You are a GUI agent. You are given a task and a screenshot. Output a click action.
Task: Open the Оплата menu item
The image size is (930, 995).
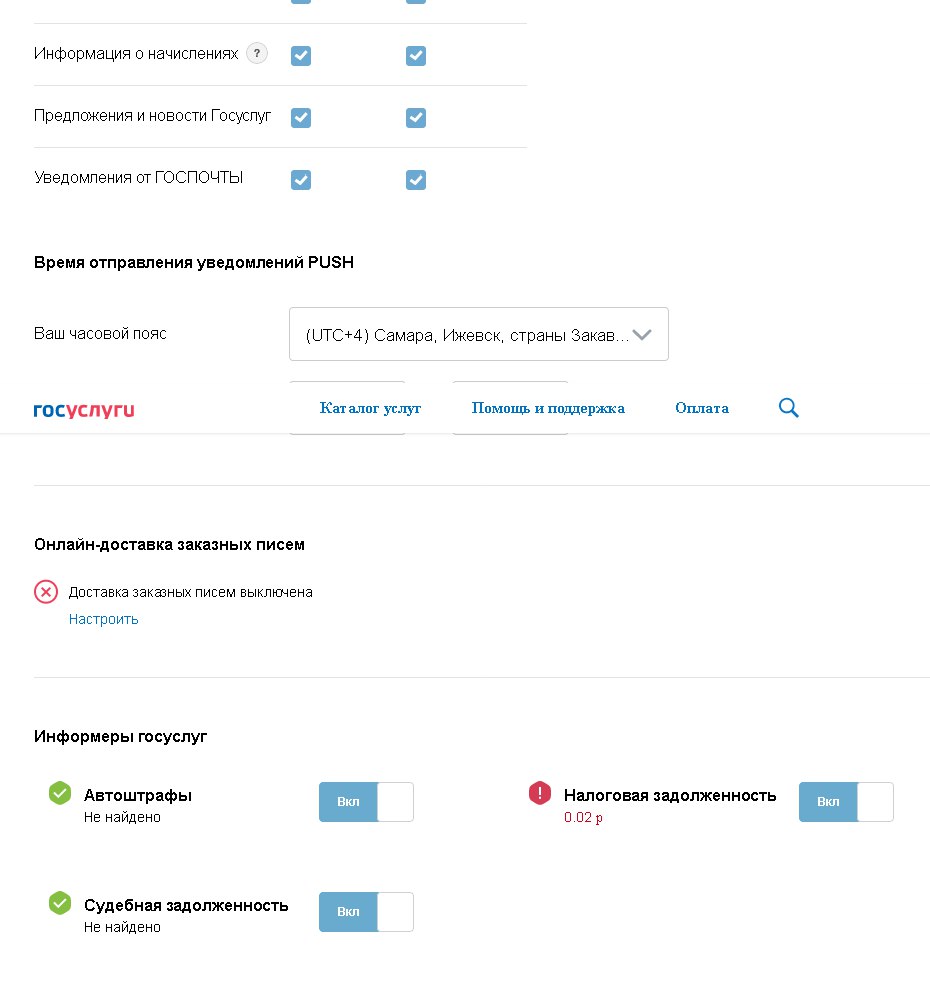[702, 408]
